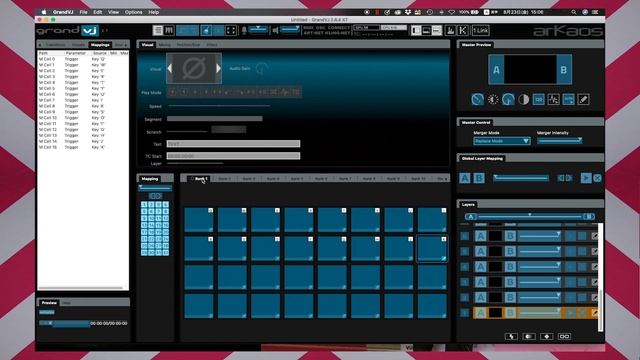The height and width of the screenshot is (360, 640).
Task: Click the Preview tab in bottom-left panel
Action: pyautogui.click(x=49, y=303)
